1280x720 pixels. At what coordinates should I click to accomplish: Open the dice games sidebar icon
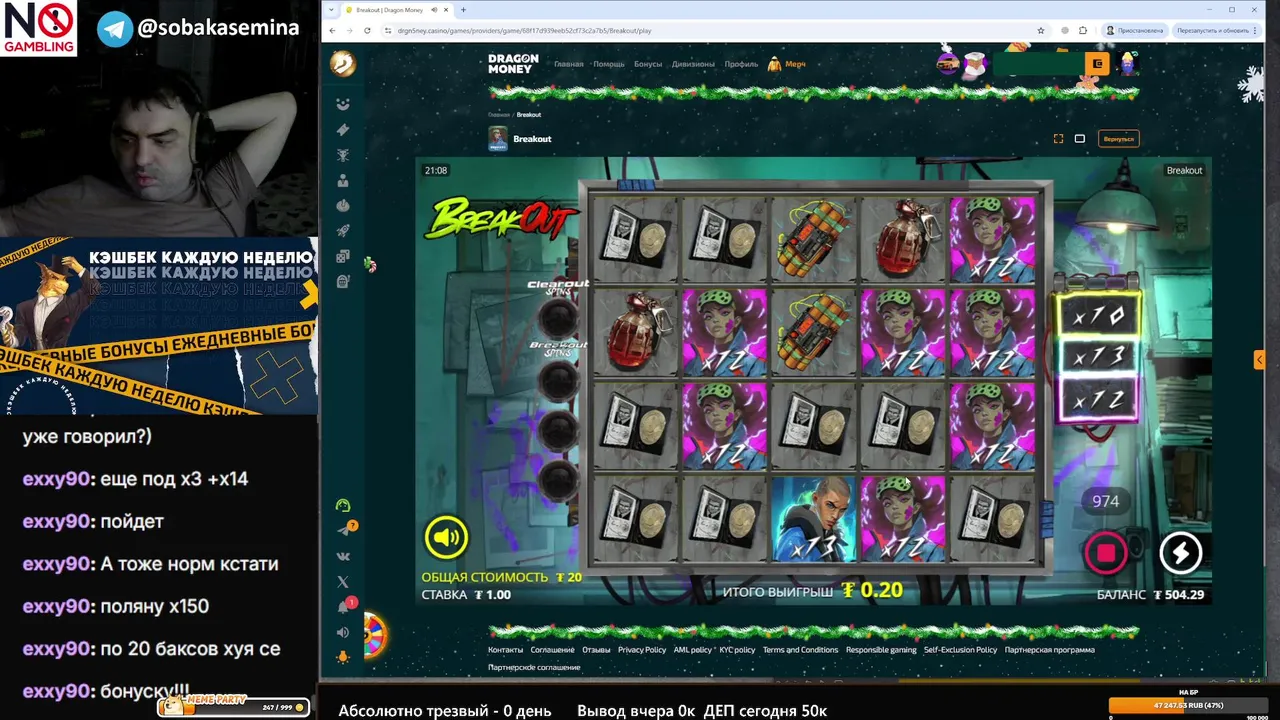pos(343,257)
